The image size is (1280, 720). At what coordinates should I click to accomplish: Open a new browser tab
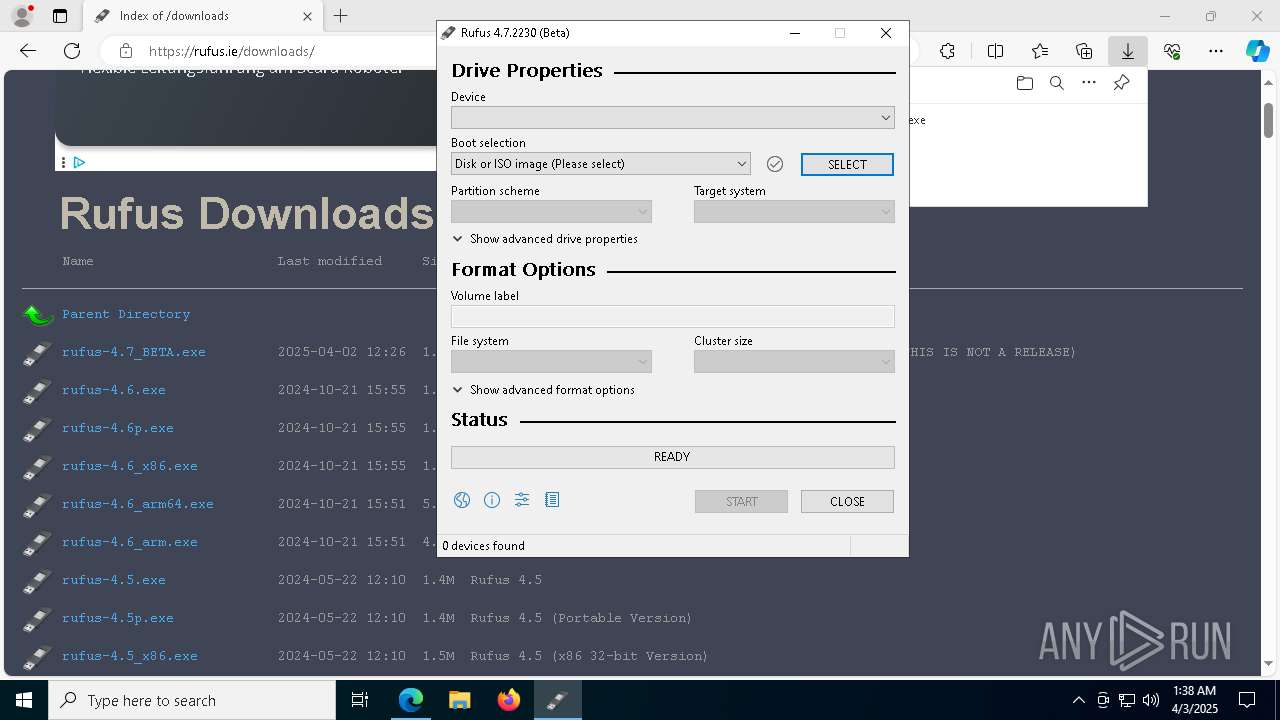341,16
